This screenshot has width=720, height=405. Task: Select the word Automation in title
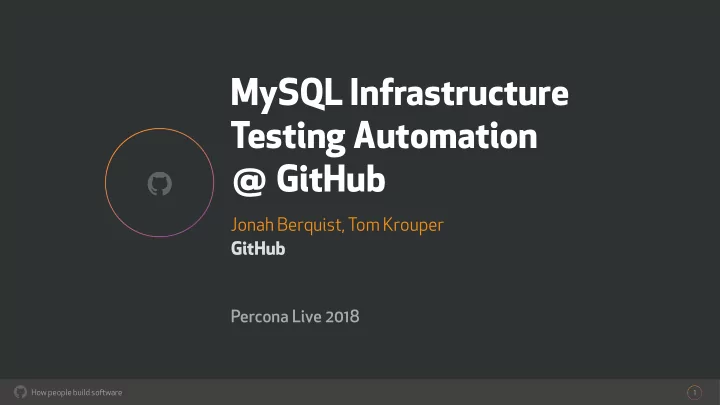[x=445, y=135]
